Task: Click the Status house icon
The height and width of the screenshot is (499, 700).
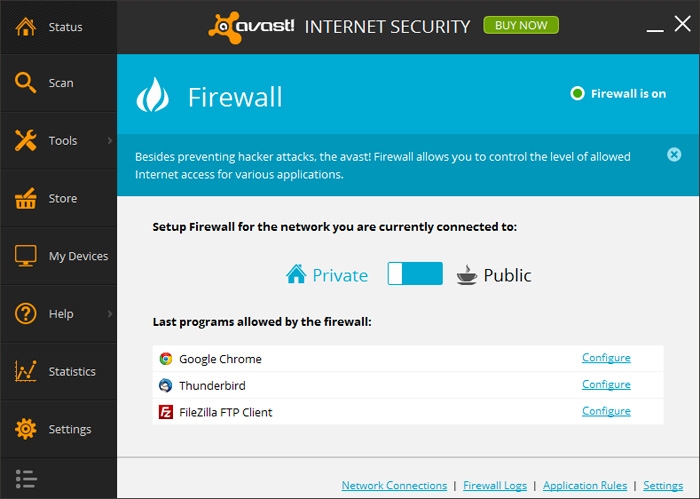Action: (x=26, y=27)
